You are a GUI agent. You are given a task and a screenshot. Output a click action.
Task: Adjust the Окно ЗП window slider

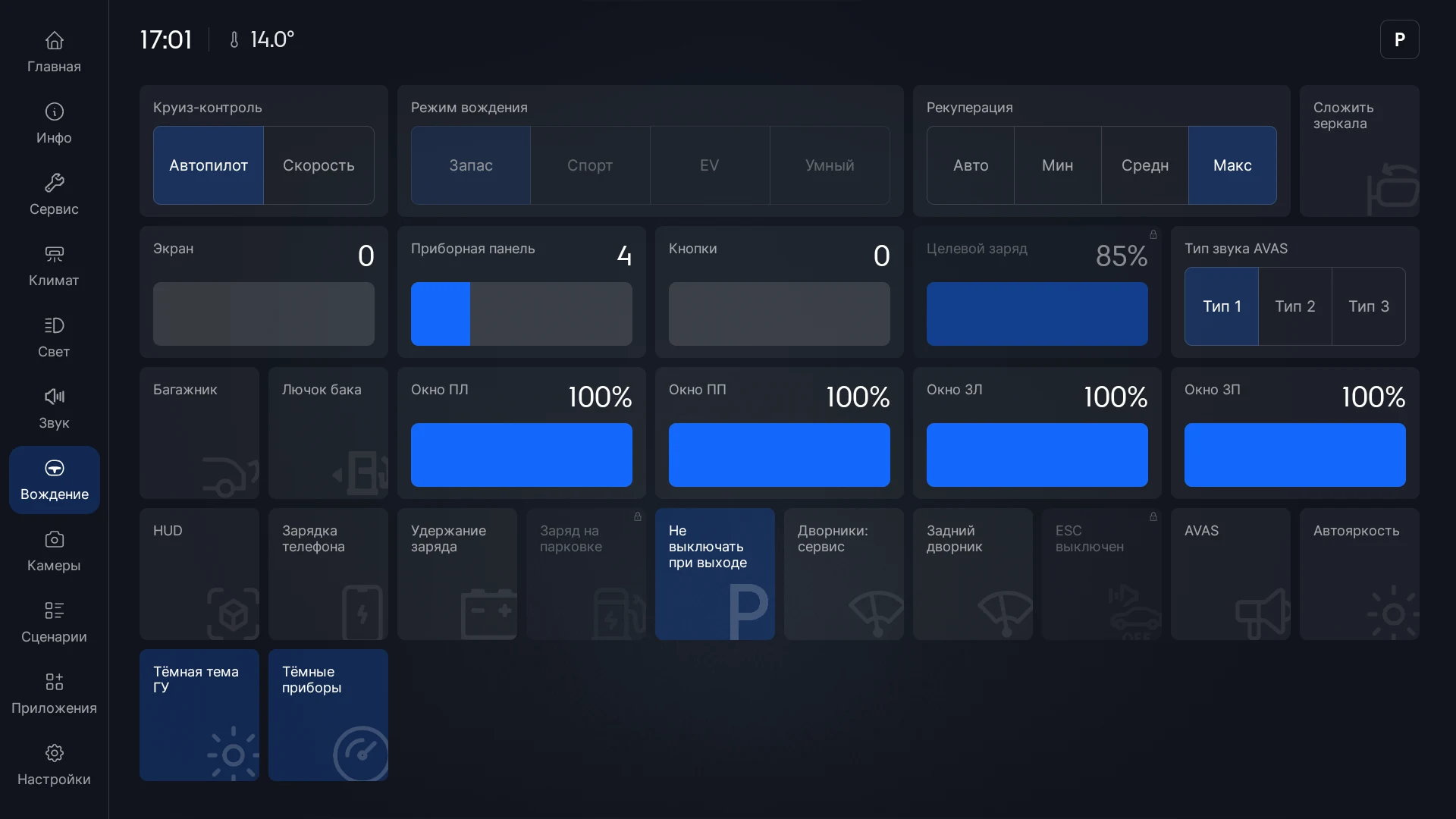pyautogui.click(x=1295, y=455)
